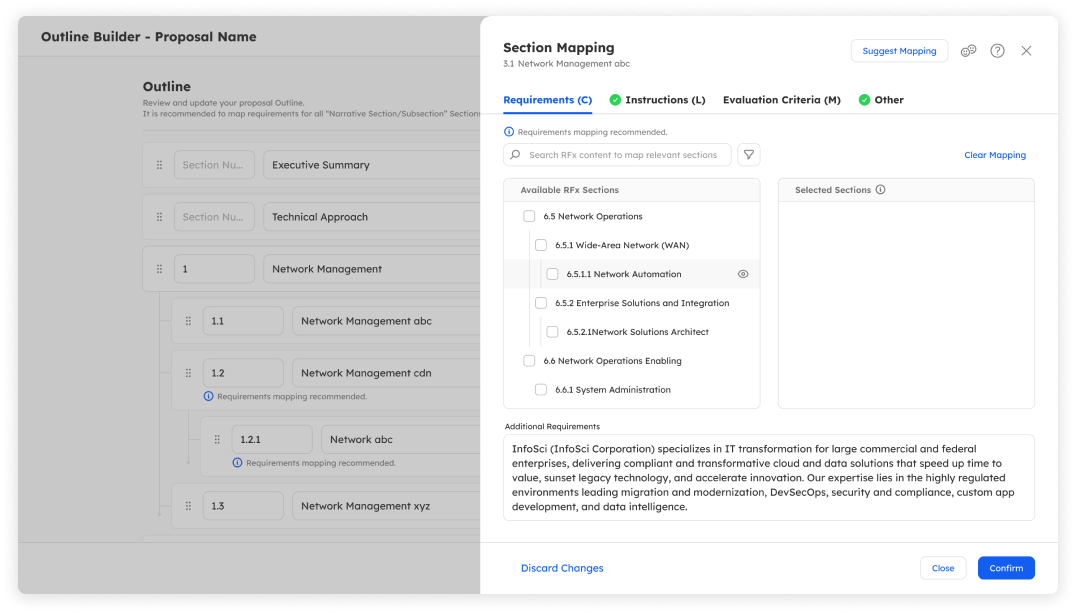This screenshot has height=614, width=1076.
Task: Click Suggest Mapping button
Action: (x=899, y=51)
